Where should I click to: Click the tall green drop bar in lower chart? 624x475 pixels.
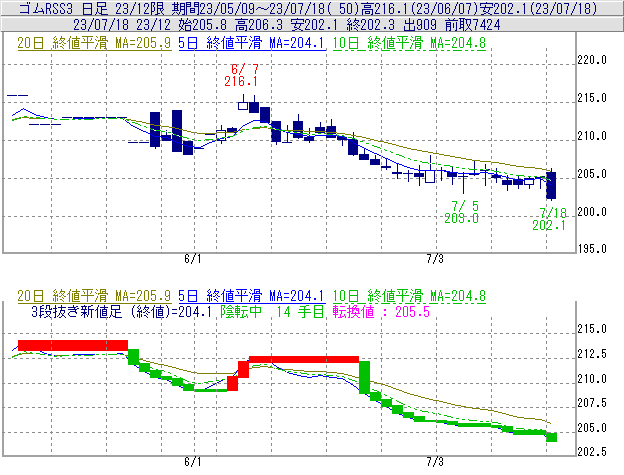365,376
